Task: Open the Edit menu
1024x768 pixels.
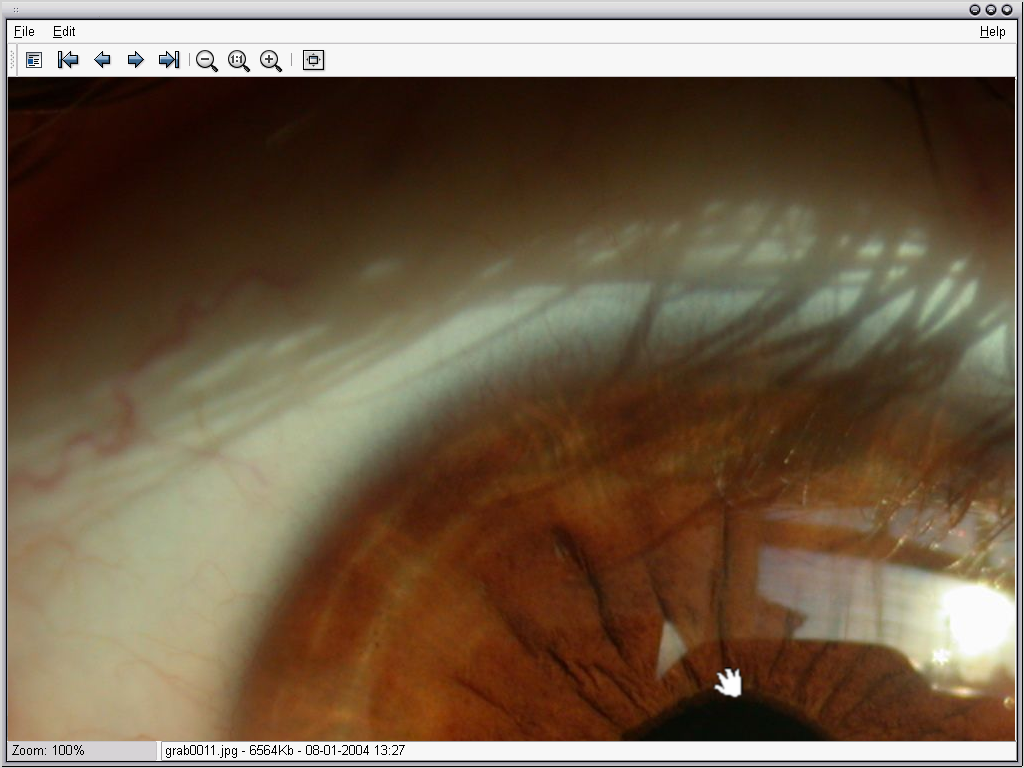Action: click(x=64, y=31)
